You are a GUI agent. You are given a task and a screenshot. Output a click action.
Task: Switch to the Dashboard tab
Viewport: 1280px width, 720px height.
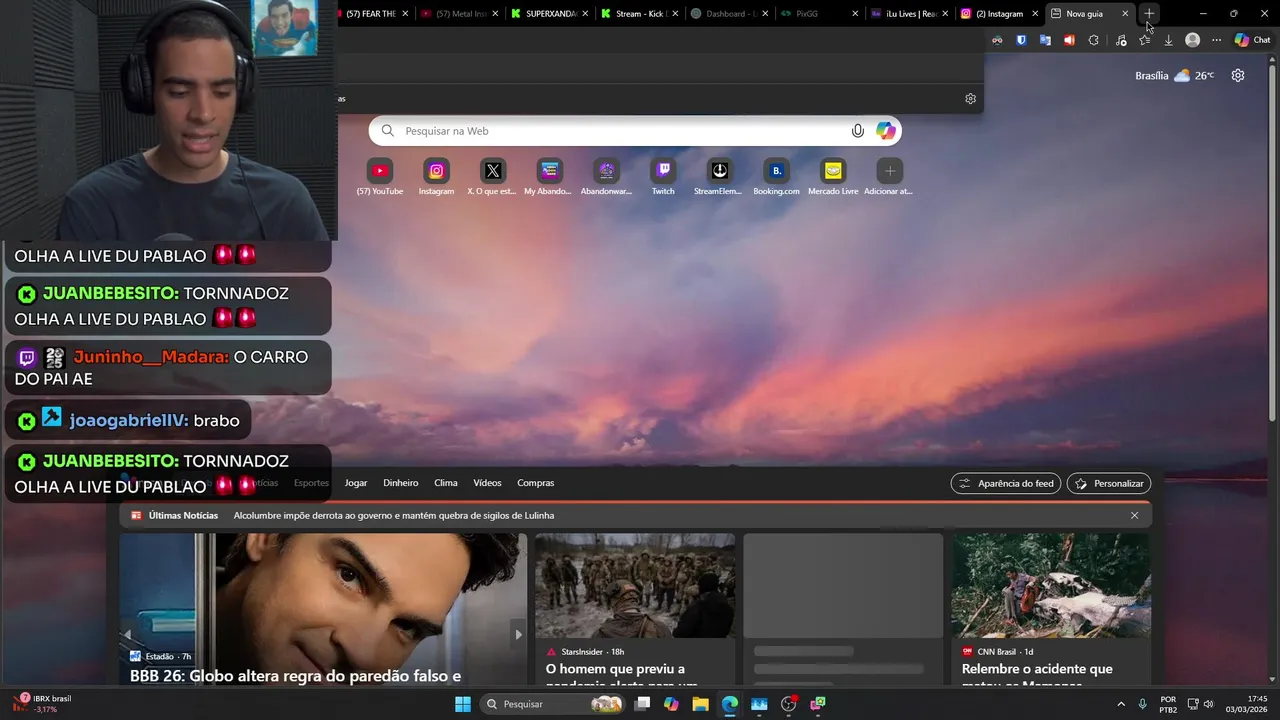[727, 13]
